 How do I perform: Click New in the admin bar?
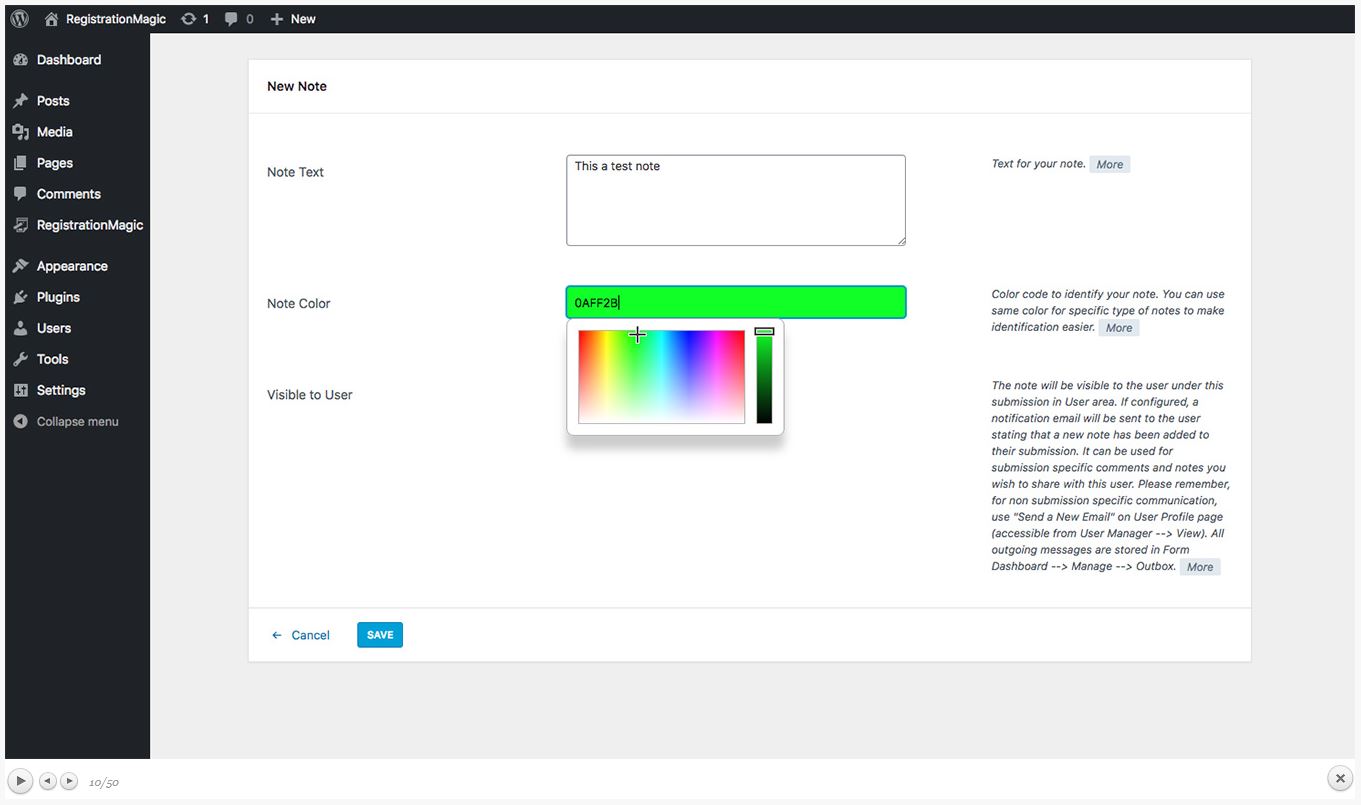point(303,19)
